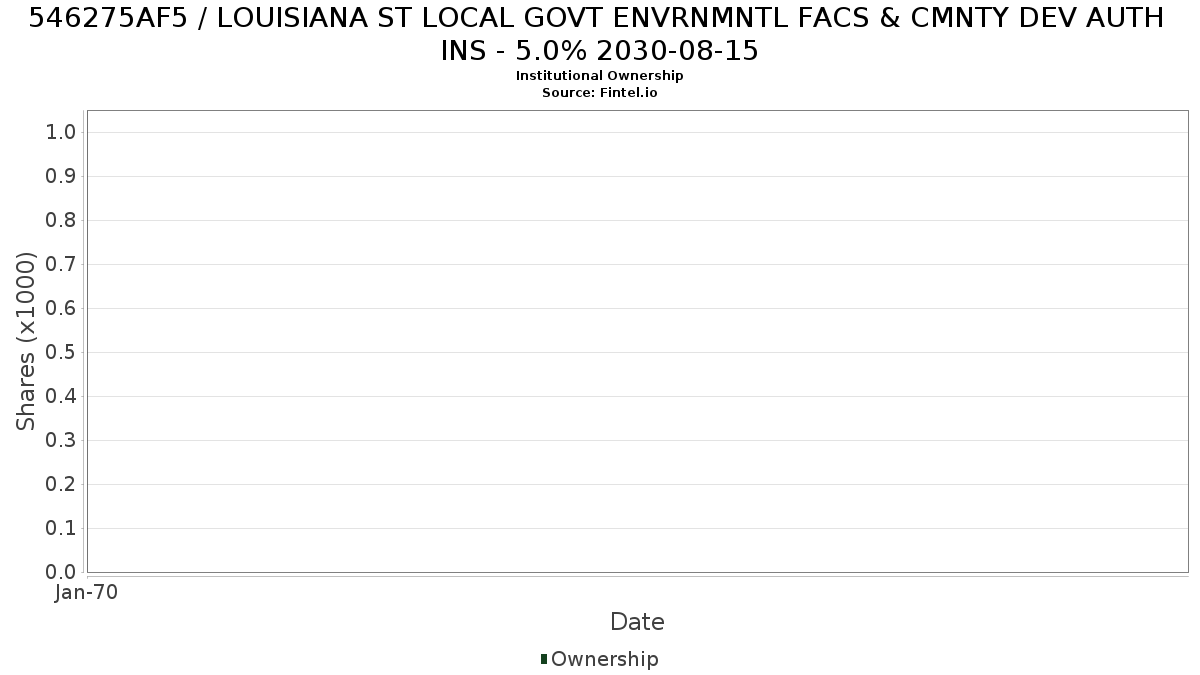
Task: Click the 0.8 y-axis tick label
Action: 61,221
